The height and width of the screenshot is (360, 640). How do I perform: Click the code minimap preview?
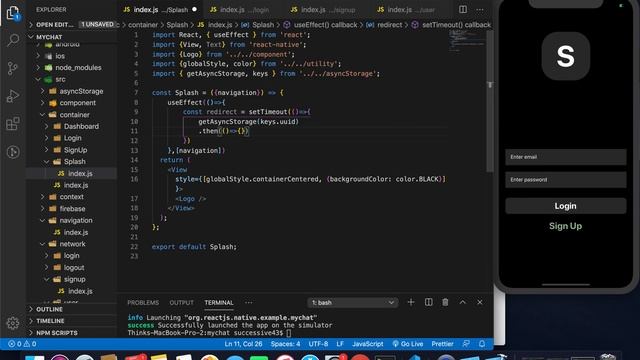(x=467, y=40)
